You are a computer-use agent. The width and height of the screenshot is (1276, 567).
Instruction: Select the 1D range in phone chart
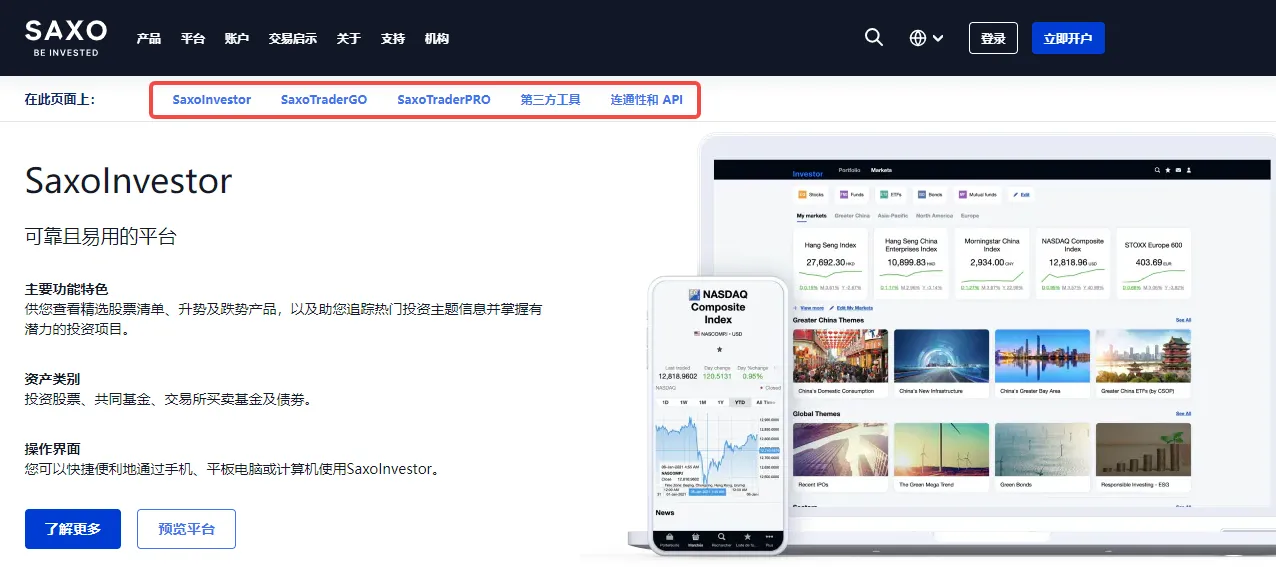click(666, 402)
